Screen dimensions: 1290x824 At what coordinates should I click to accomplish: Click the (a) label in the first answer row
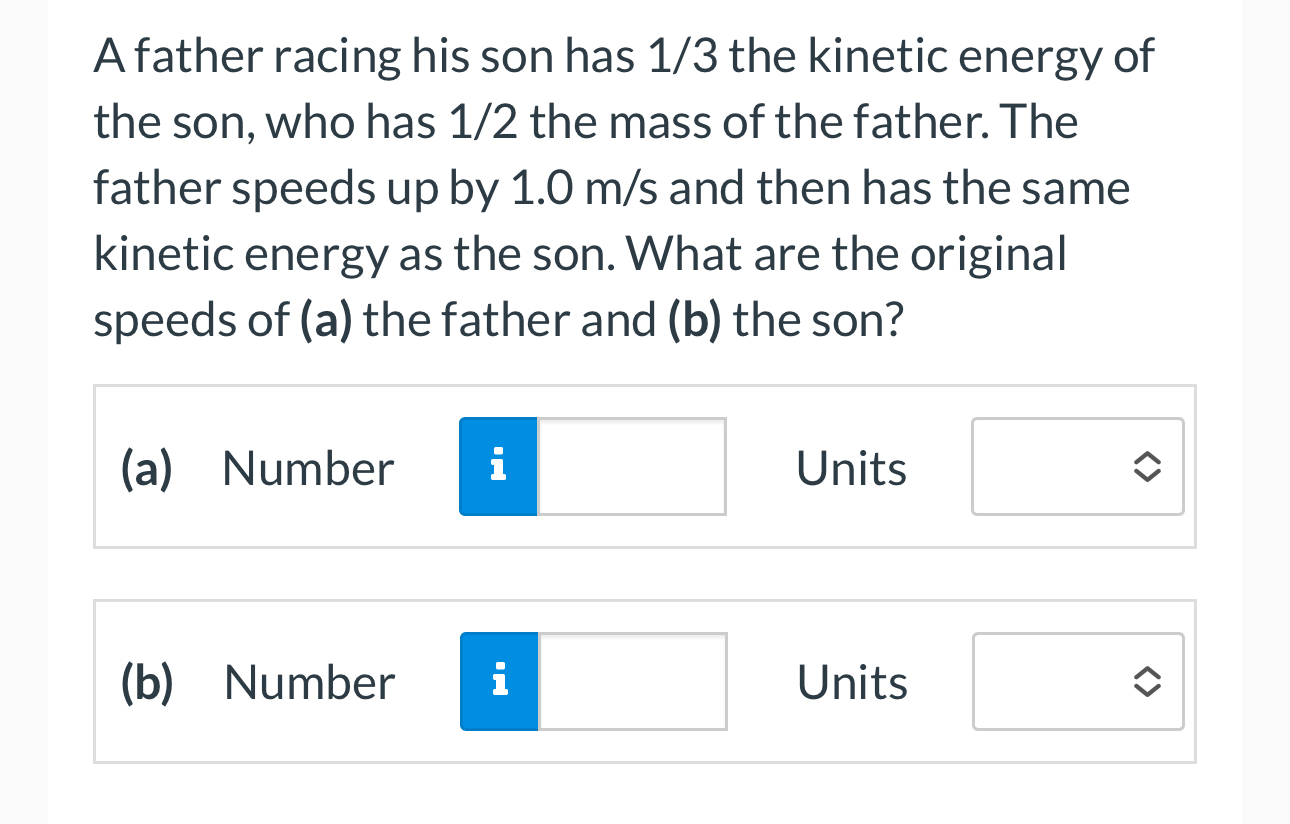click(x=146, y=468)
